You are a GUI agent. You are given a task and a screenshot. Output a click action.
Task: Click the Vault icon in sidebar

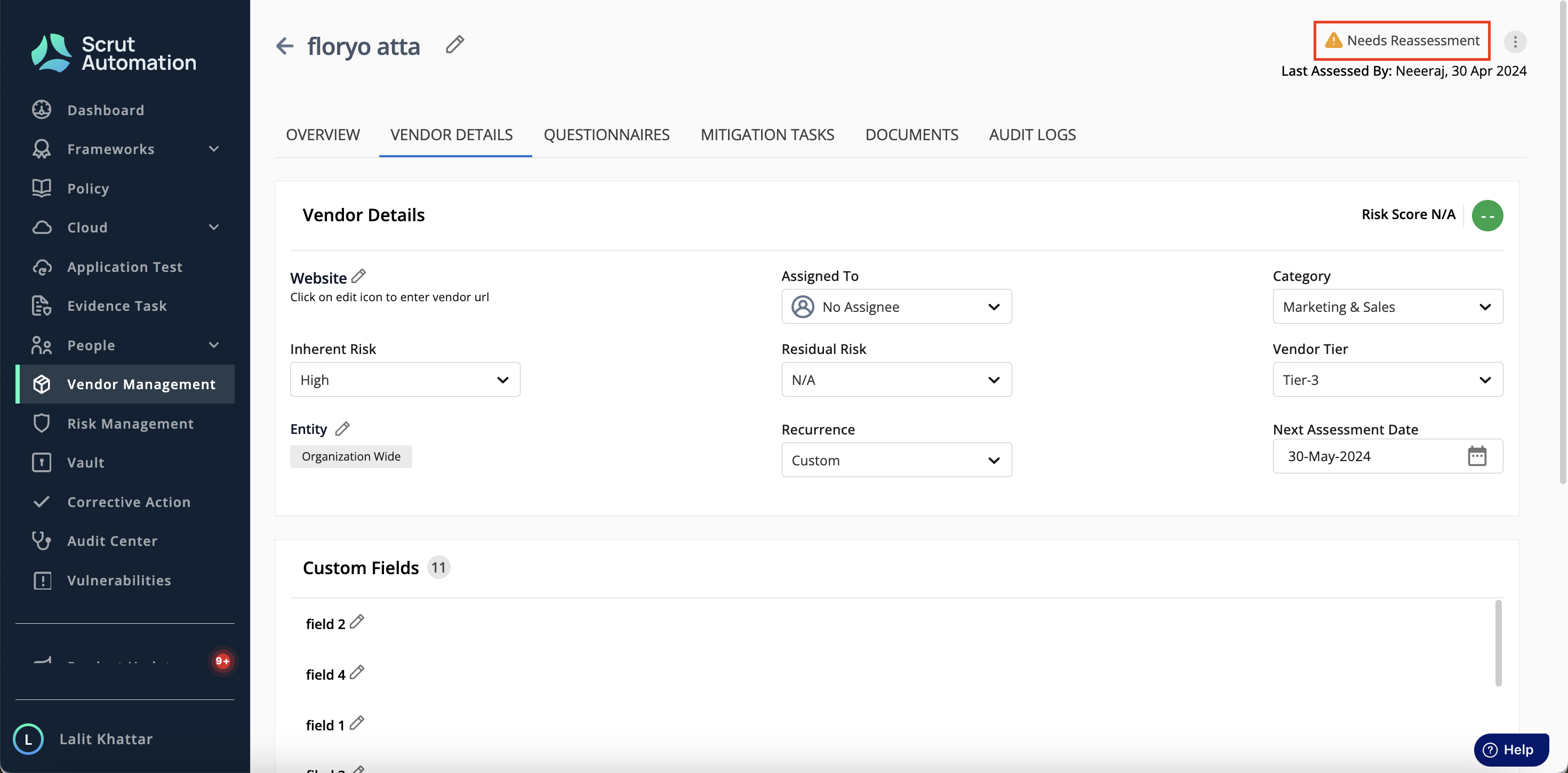42,463
